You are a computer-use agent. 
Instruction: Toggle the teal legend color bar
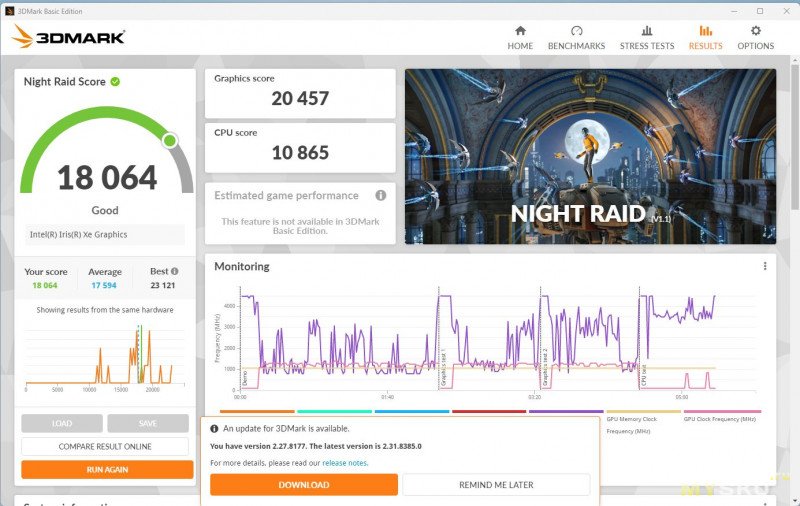coord(334,411)
